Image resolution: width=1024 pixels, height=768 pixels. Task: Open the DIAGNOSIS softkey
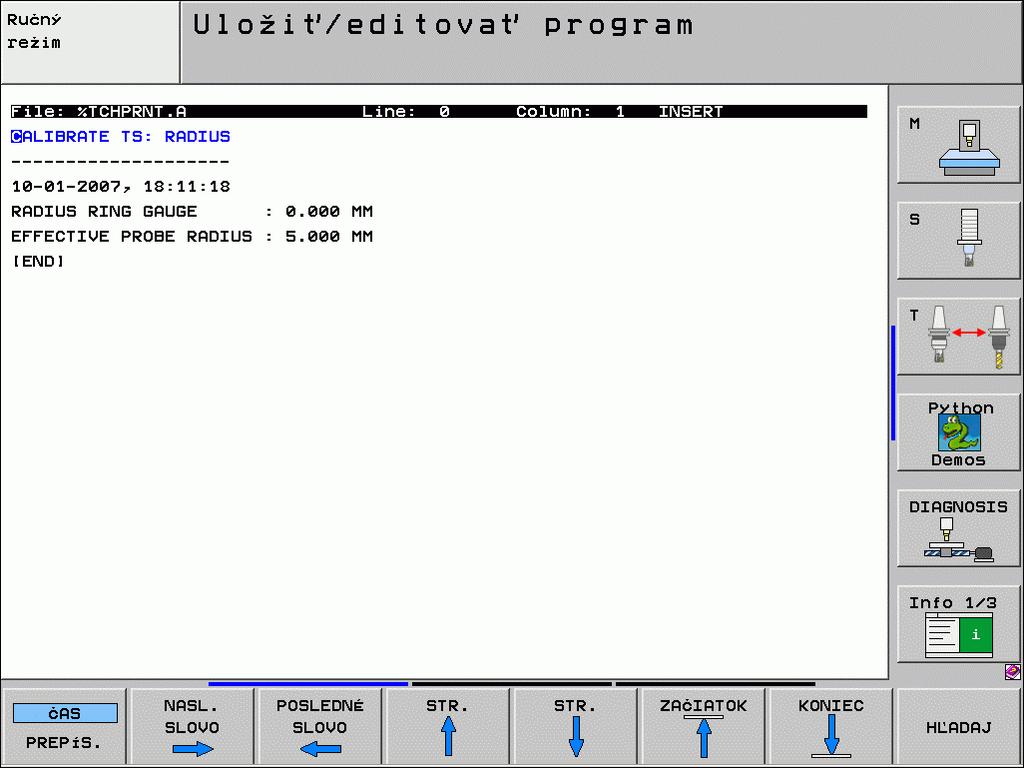(x=958, y=529)
